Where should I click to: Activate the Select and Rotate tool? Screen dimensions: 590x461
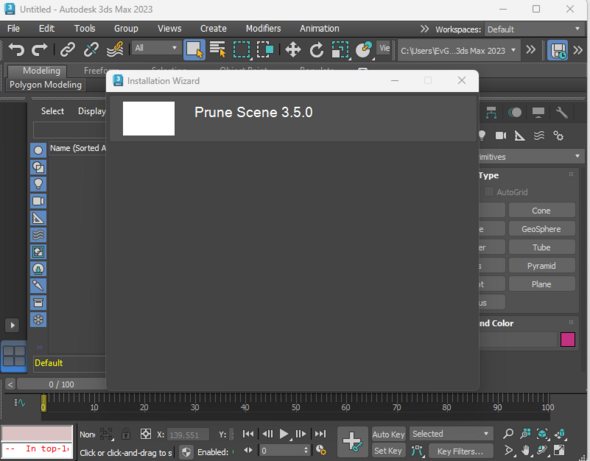(316, 49)
